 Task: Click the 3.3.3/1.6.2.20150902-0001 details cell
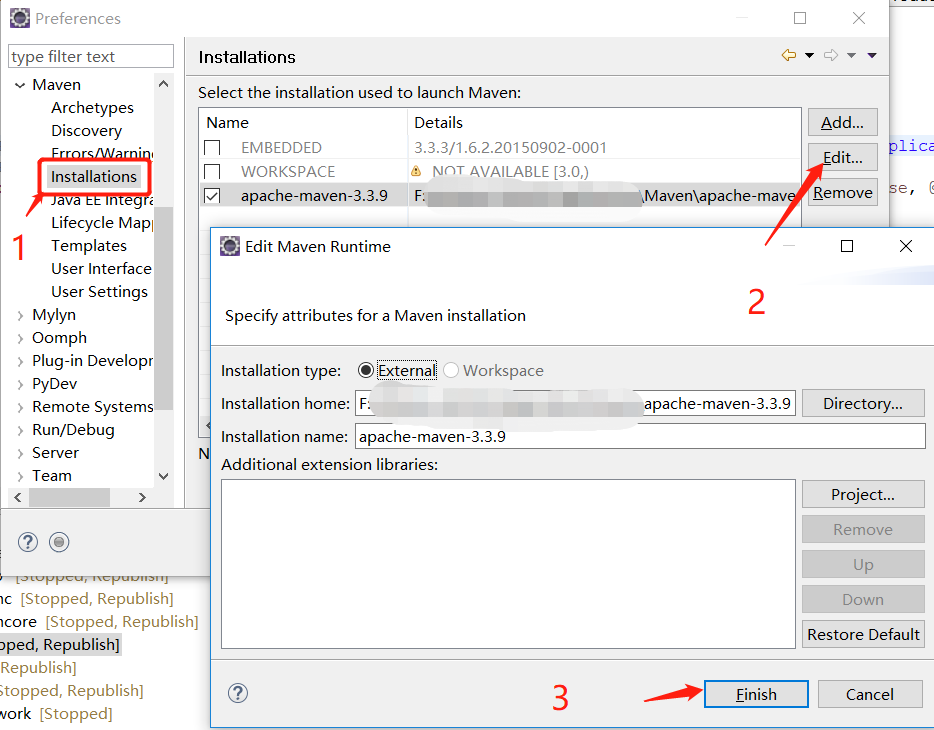[510, 148]
